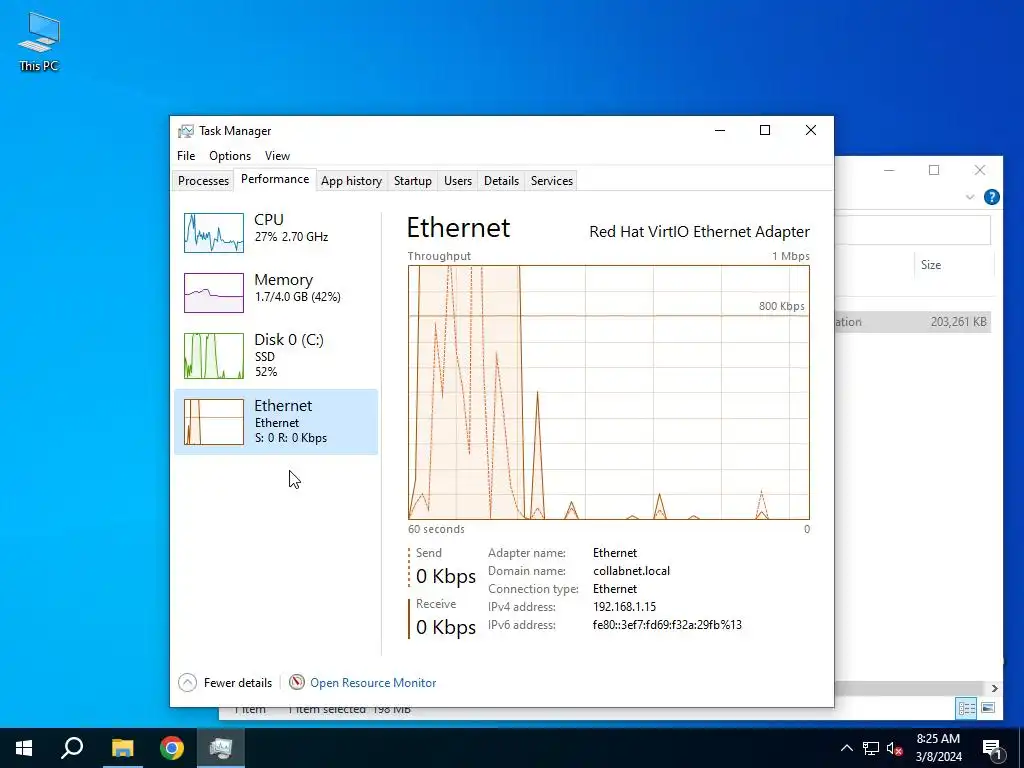Click the Task Manager title bar icon
The image size is (1024, 768).
pos(186,131)
